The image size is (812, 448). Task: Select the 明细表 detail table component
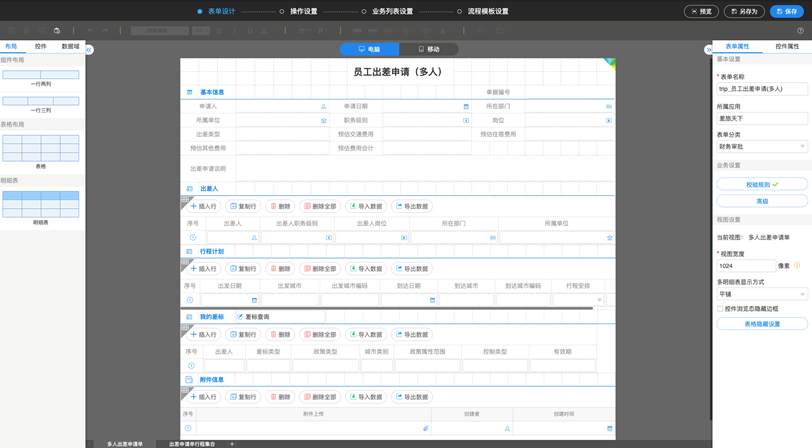click(41, 202)
